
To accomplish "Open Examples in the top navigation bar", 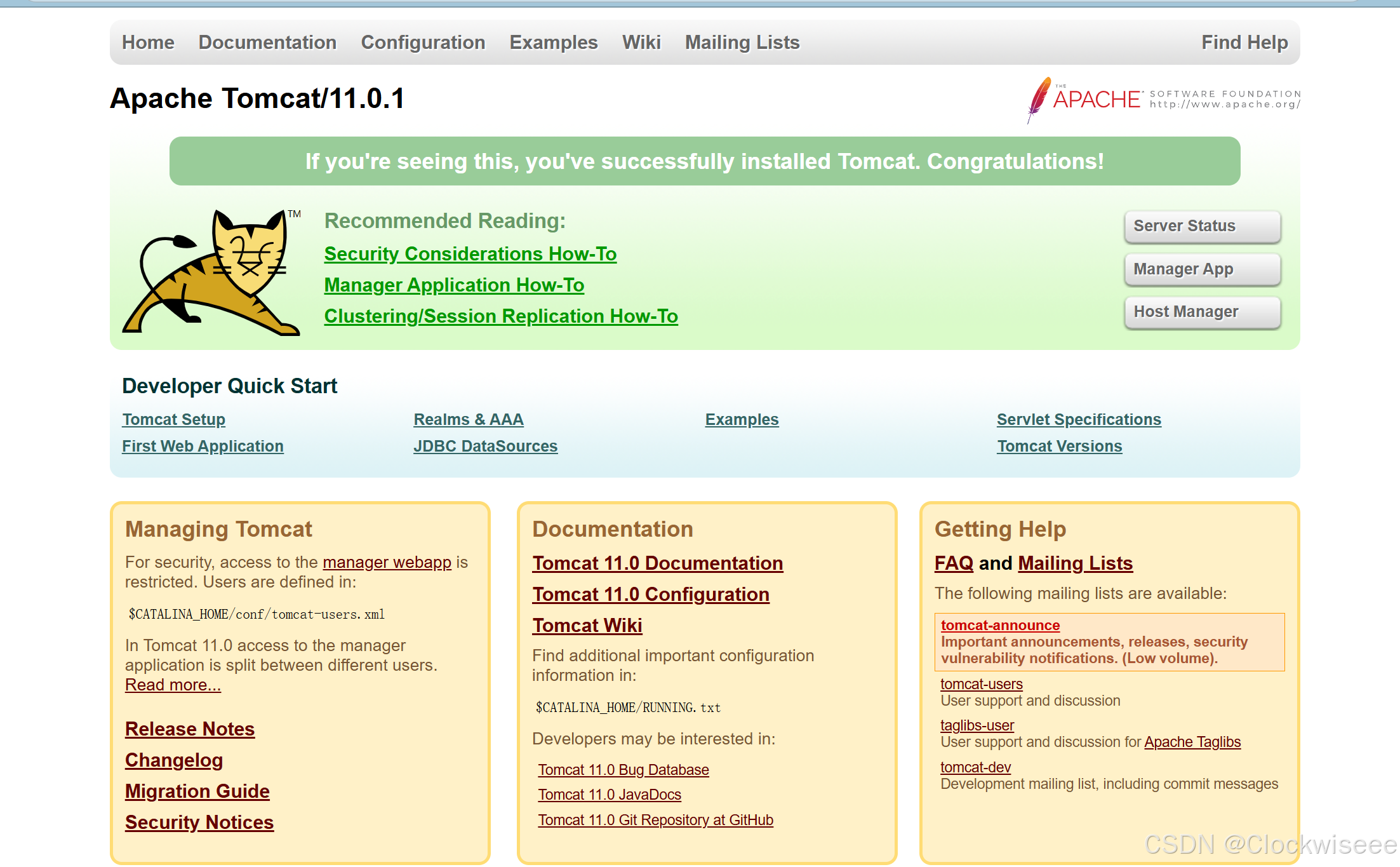I will coord(554,42).
